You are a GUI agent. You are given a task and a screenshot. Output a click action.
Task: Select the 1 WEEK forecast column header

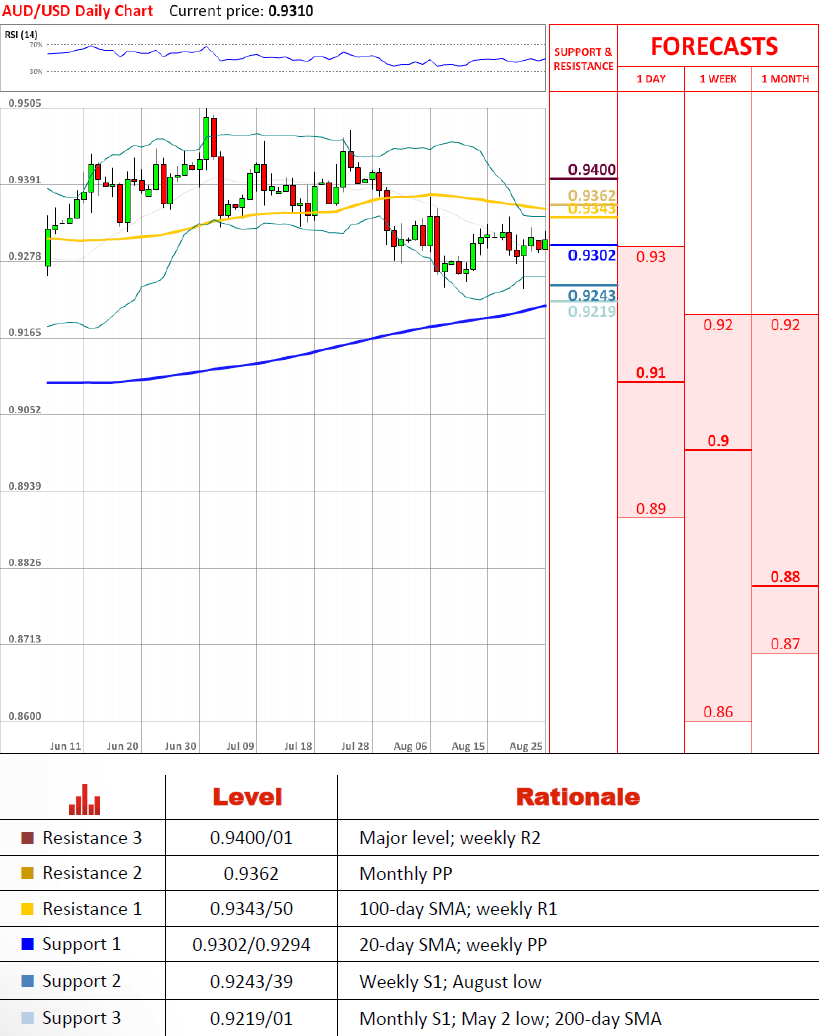click(718, 79)
